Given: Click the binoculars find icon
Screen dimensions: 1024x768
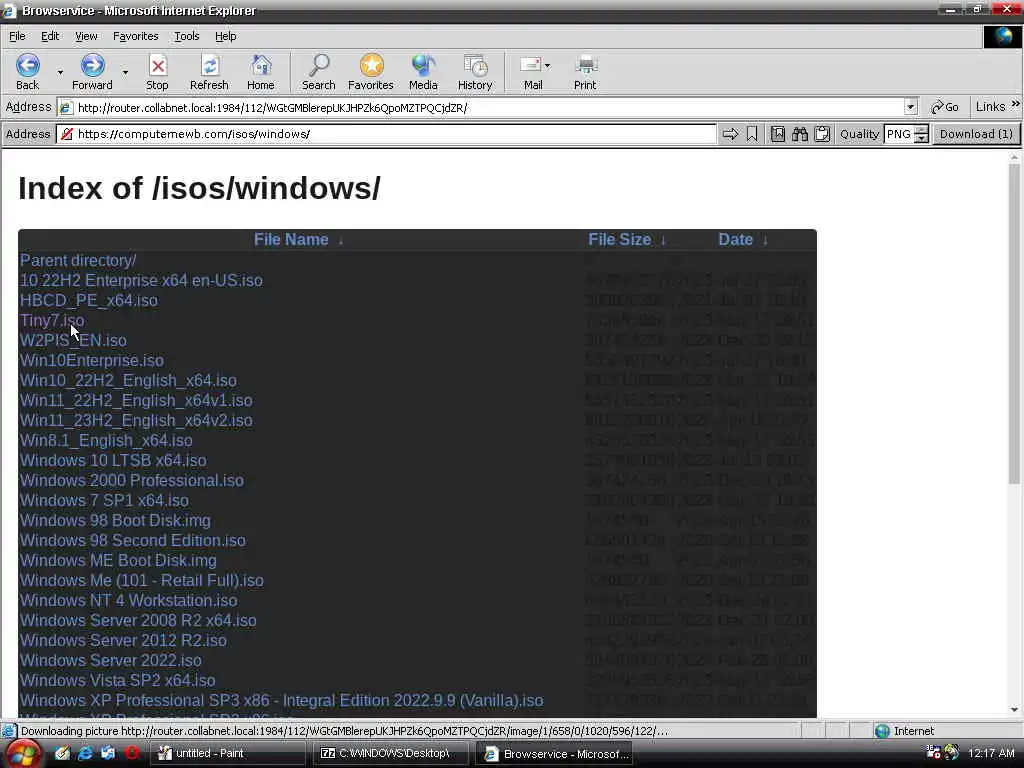Looking at the screenshot, I should point(800,134).
